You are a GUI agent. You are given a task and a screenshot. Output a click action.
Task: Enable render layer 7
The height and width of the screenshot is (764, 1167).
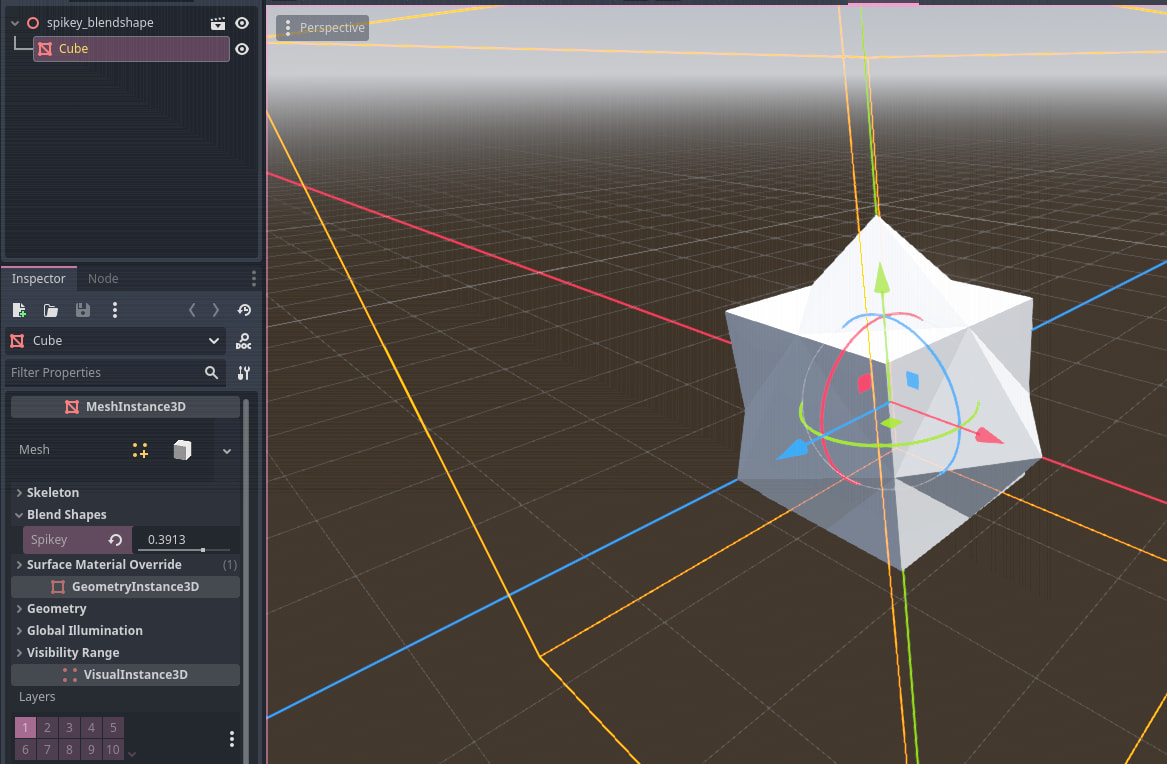click(x=47, y=750)
